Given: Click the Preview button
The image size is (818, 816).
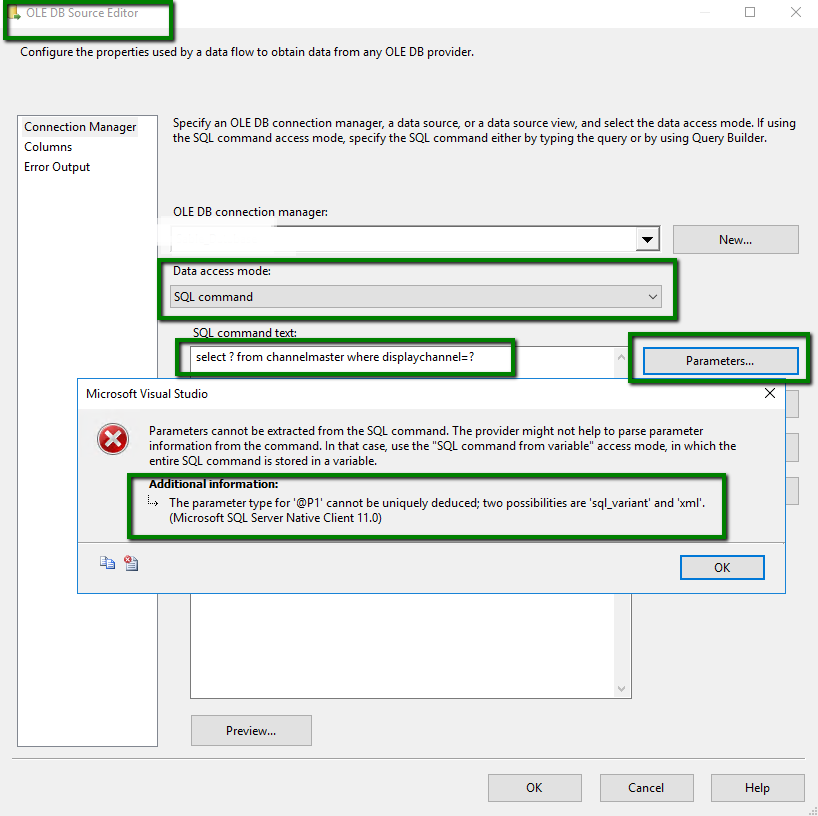Looking at the screenshot, I should [x=251, y=730].
